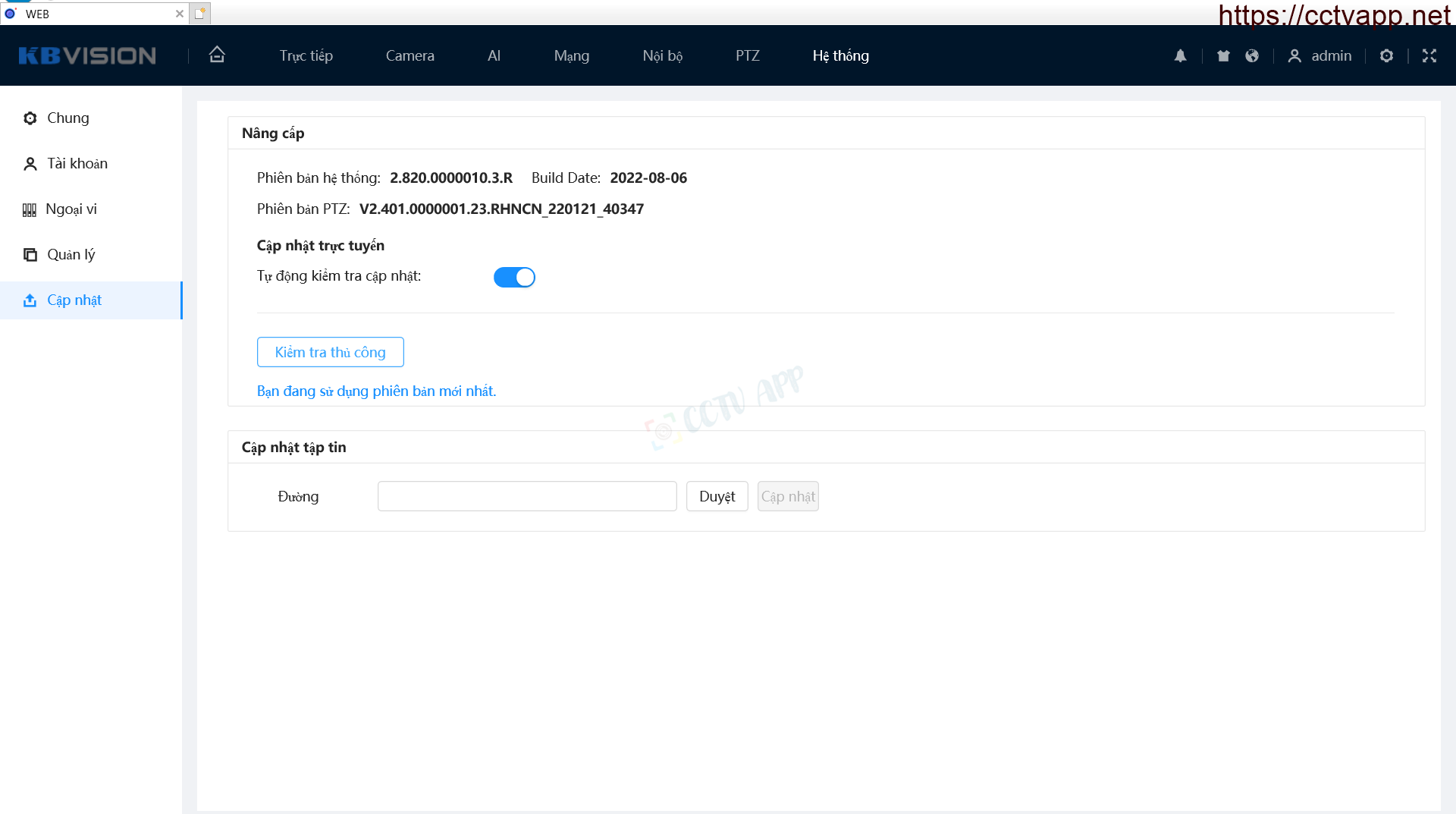Open the AI menu tab

(x=494, y=55)
